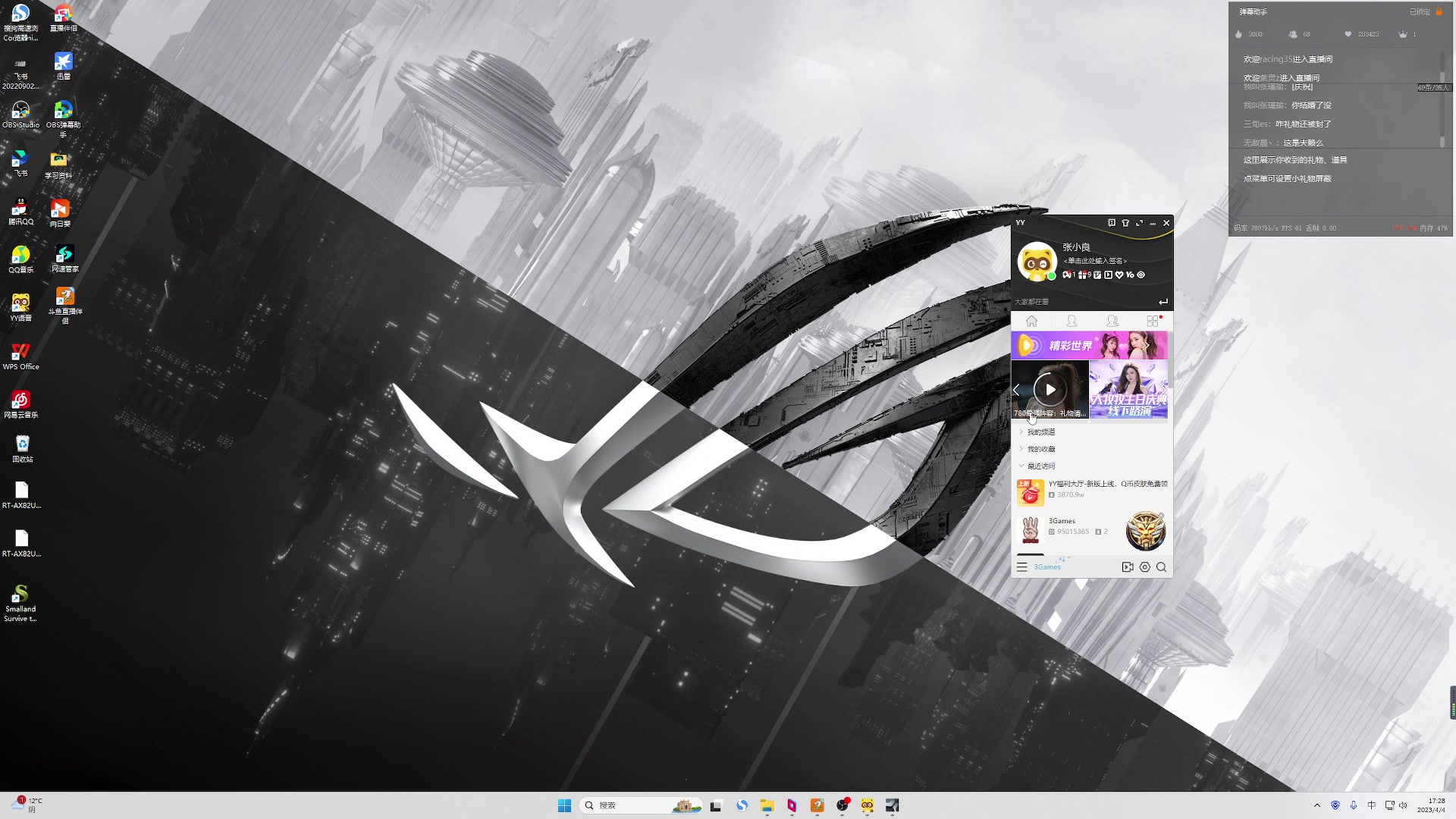Click the crown icon in 弹幕助手
The width and height of the screenshot is (1456, 819).
(x=1403, y=34)
